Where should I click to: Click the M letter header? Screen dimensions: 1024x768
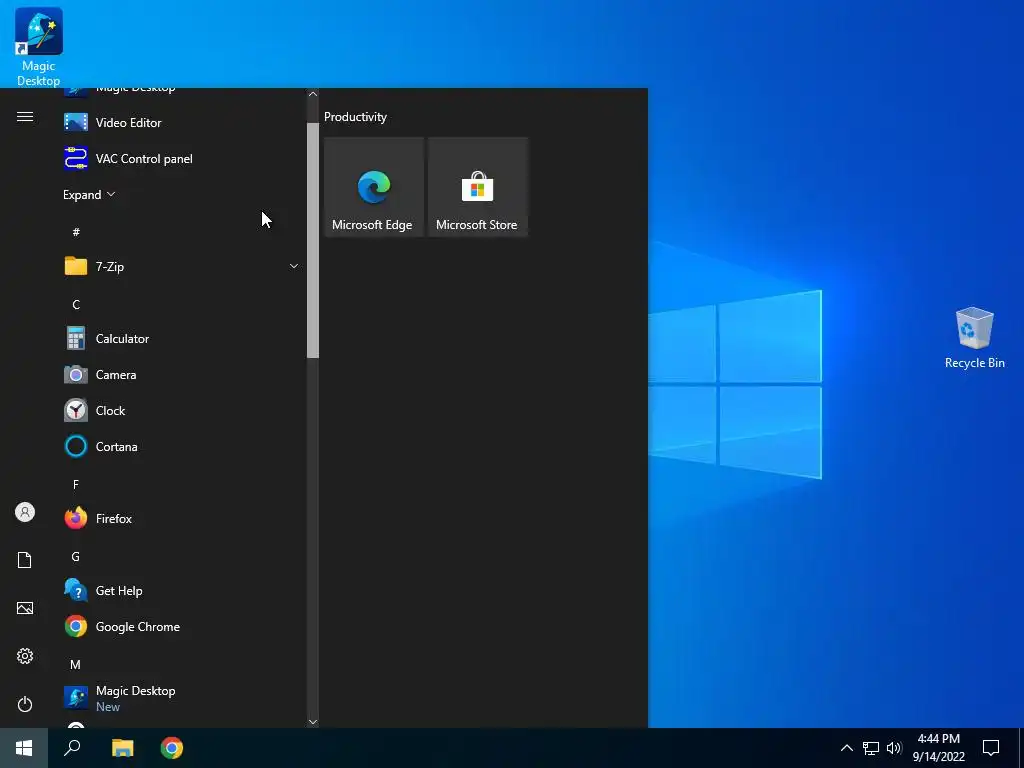(76, 664)
